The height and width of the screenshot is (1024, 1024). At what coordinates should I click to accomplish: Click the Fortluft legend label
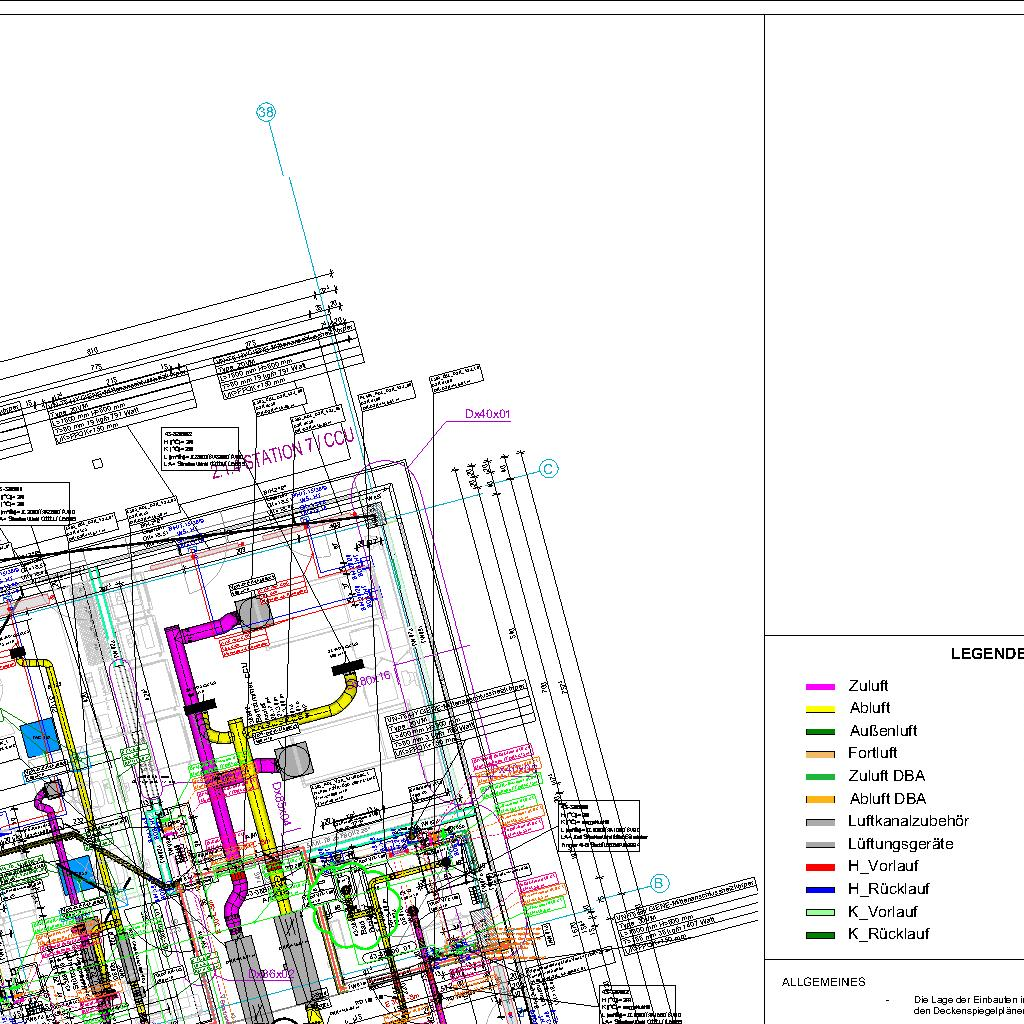point(872,753)
